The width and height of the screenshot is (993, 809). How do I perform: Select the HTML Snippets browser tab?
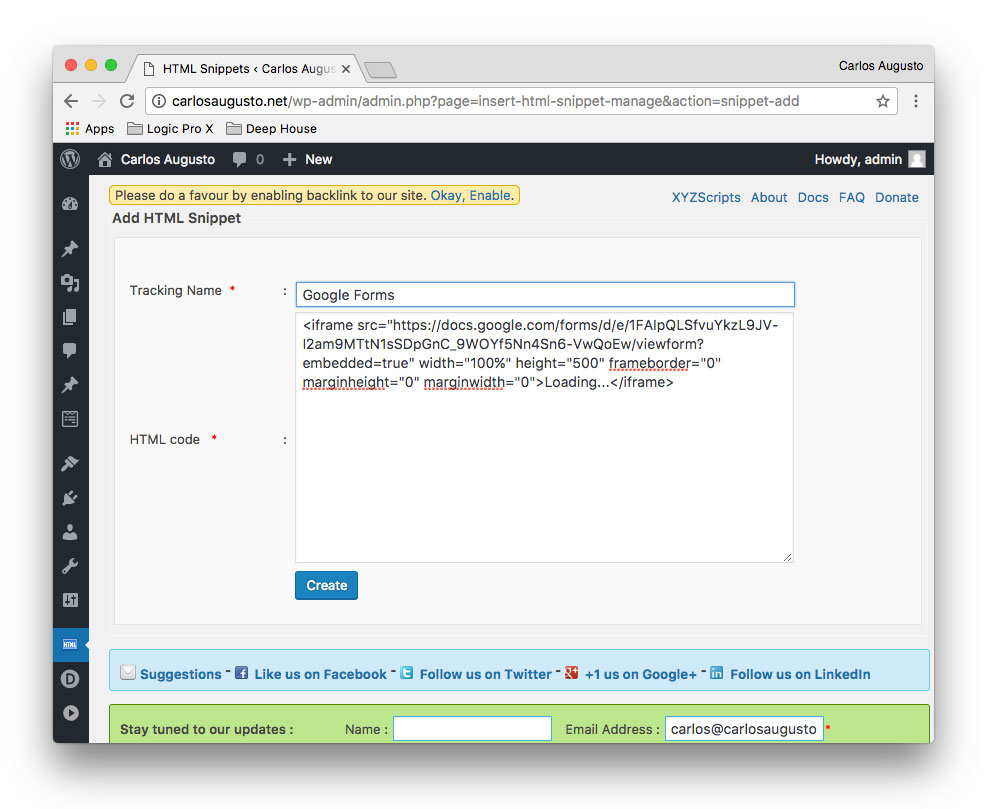(x=248, y=68)
